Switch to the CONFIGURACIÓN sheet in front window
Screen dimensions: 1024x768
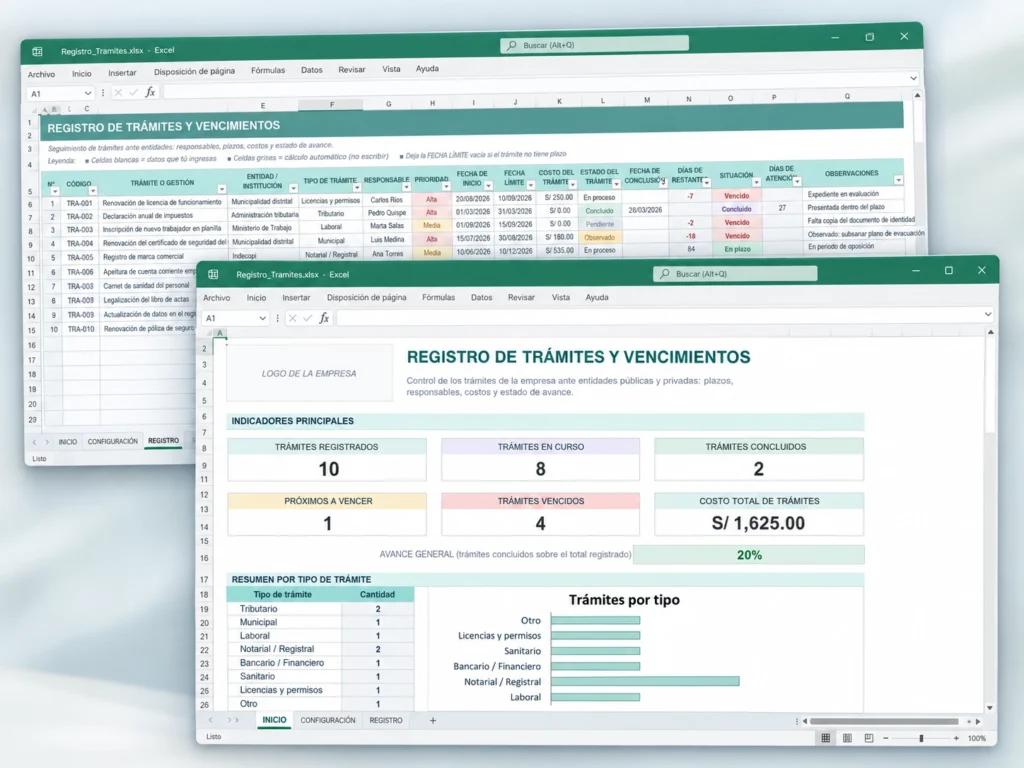point(328,720)
